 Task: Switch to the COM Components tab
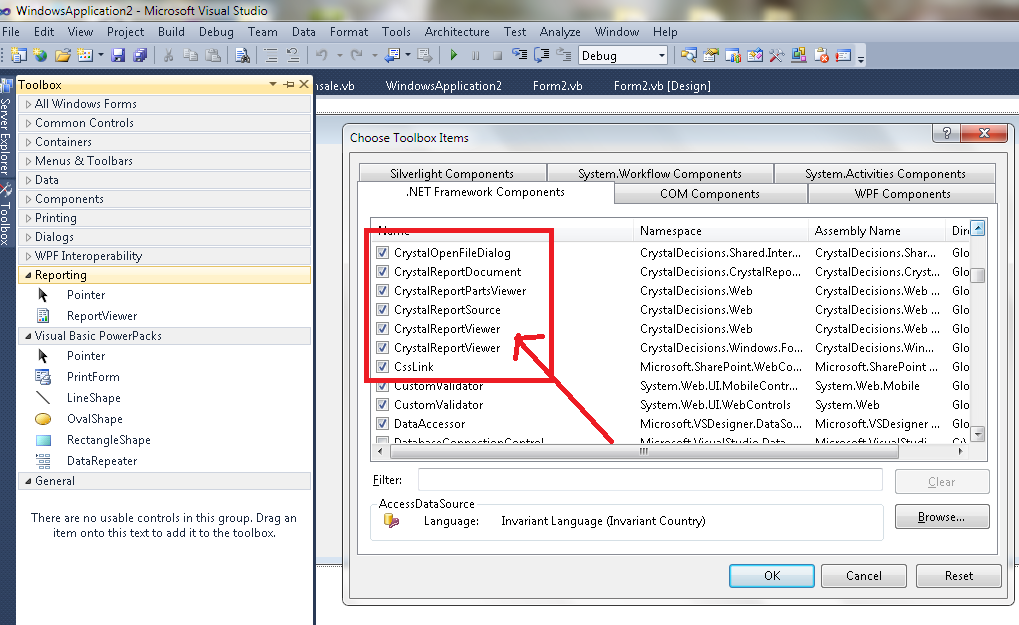710,194
